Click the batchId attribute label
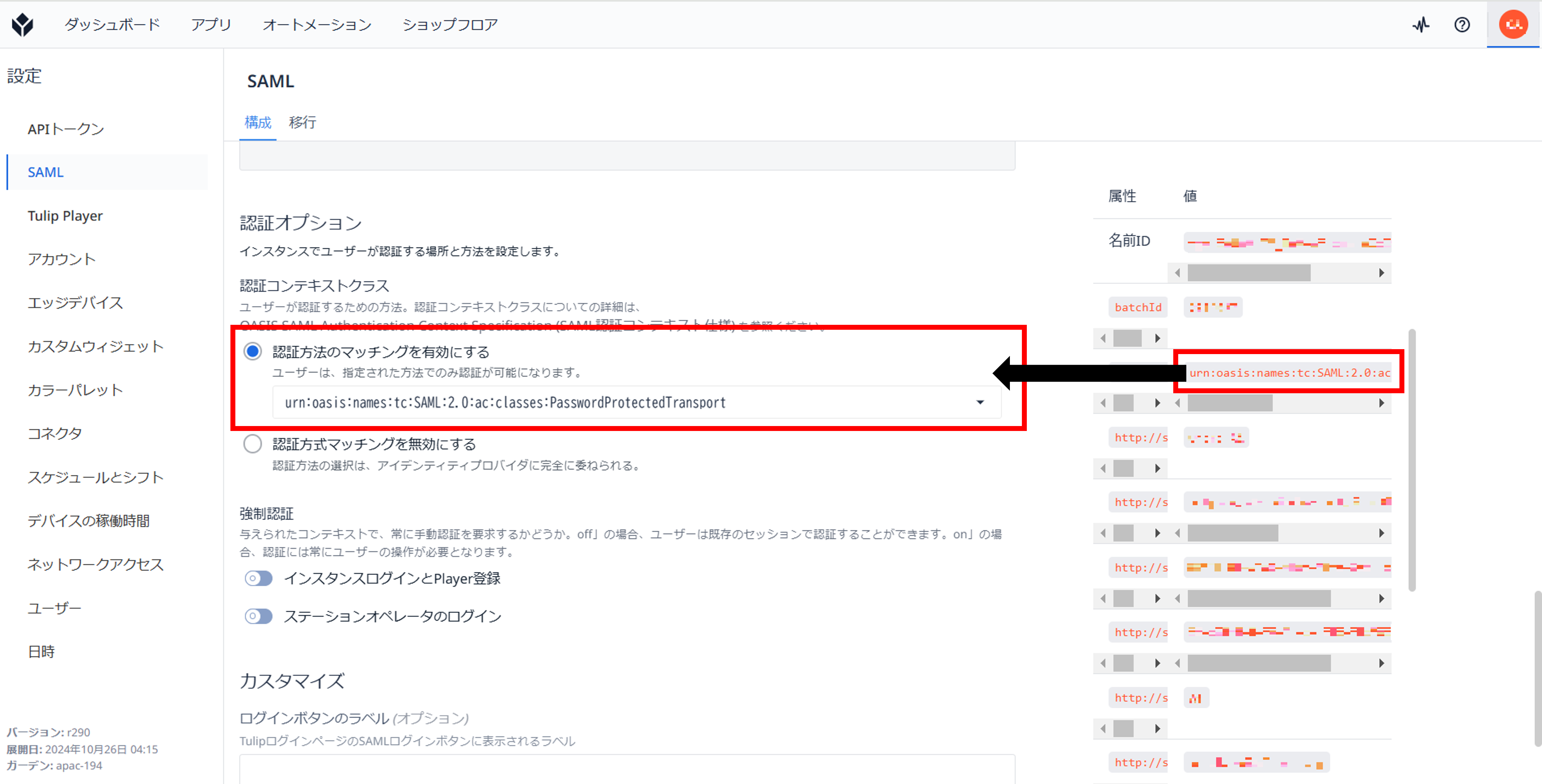The width and height of the screenshot is (1542, 784). (1138, 307)
